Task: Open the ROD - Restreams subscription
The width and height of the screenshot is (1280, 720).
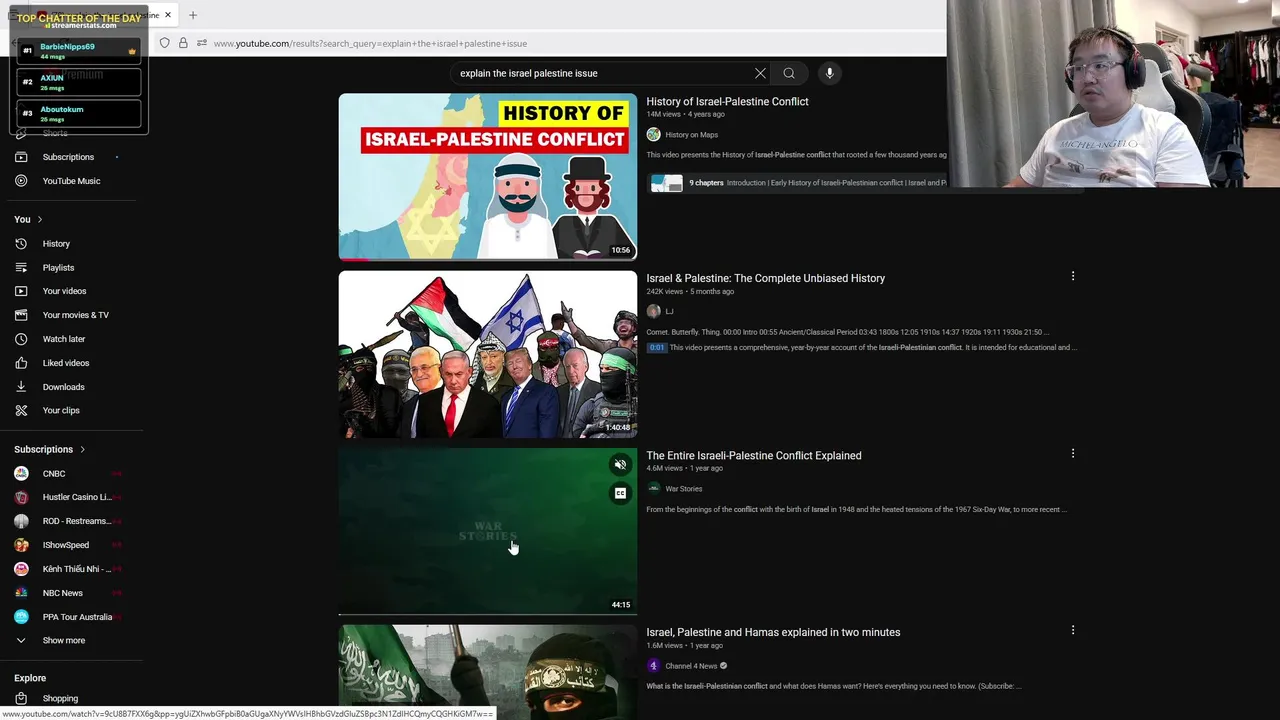Action: click(76, 521)
